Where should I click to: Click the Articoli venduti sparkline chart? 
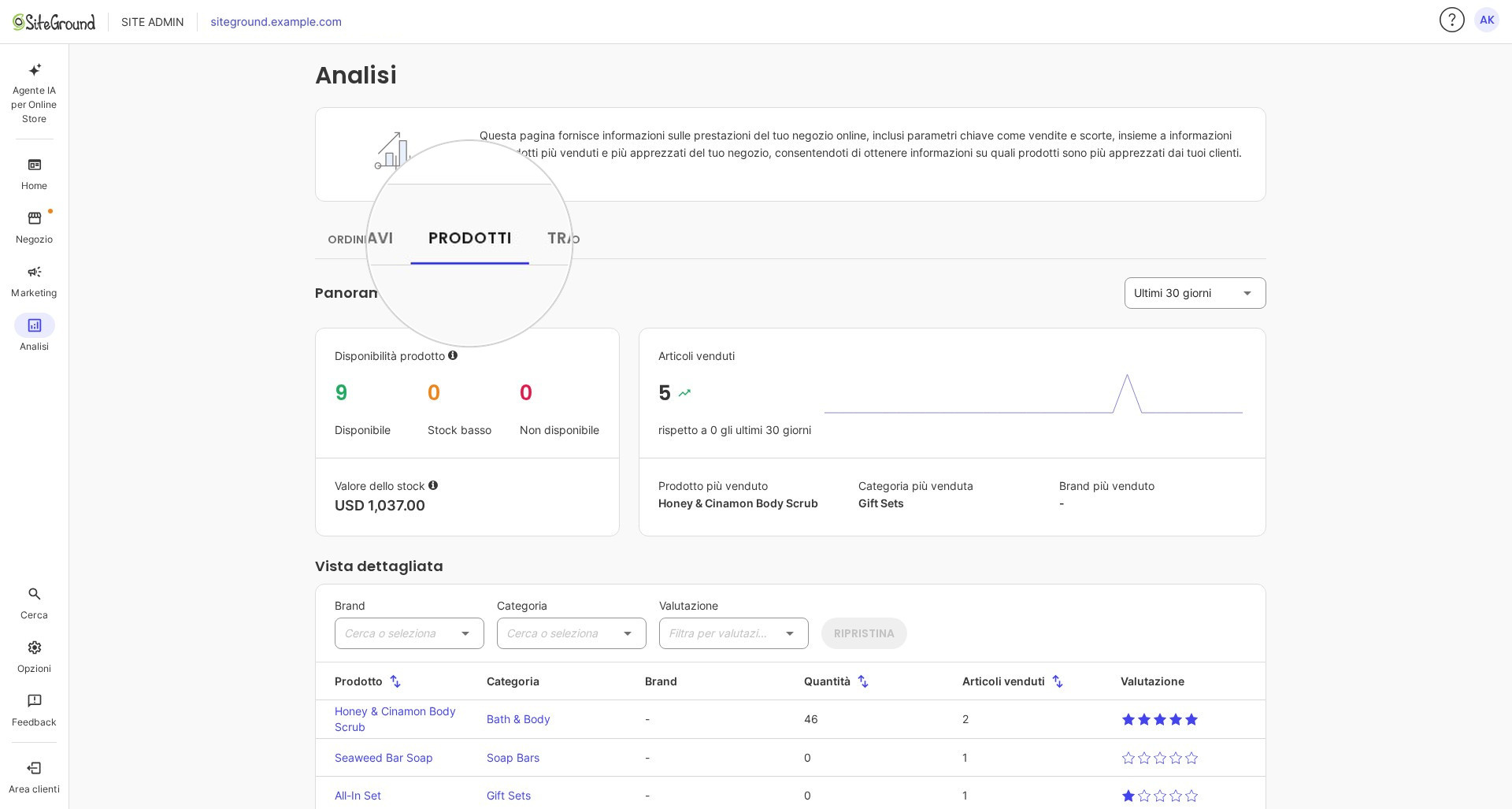point(1033,393)
